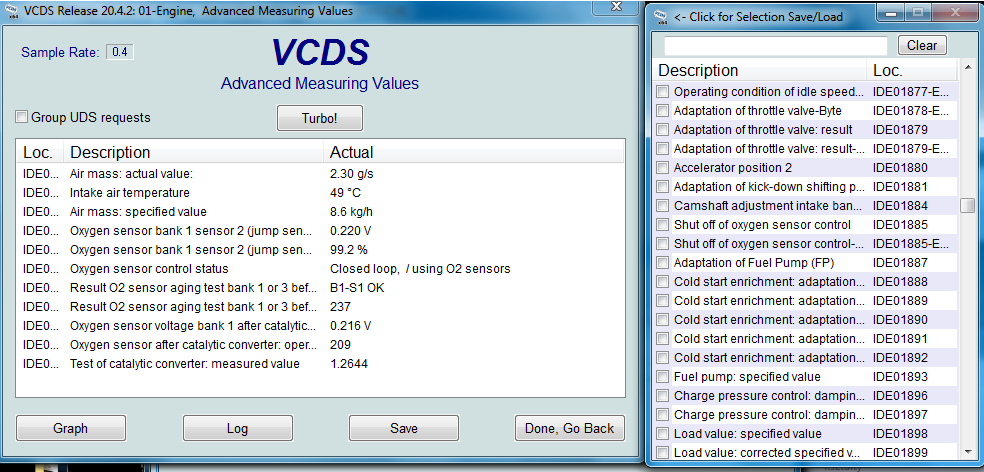
Task: Select Oxygen sensor voltage bank 1 after catalytic row
Action: [320, 326]
